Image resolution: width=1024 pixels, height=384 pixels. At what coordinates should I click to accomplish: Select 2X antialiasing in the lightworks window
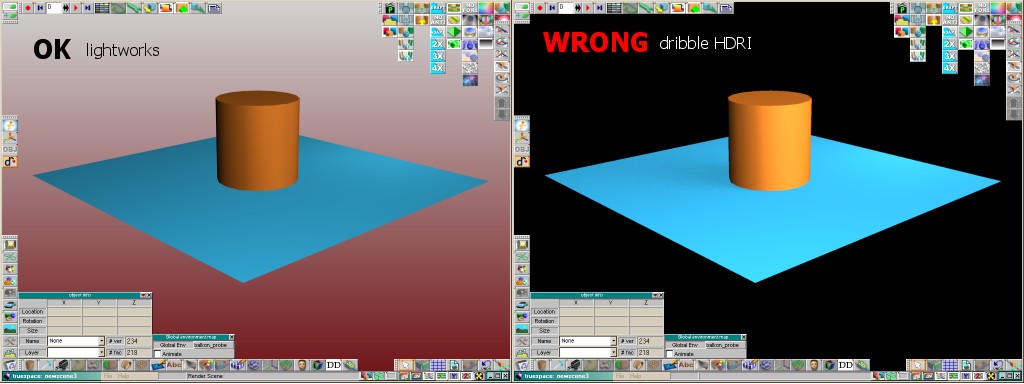438,44
